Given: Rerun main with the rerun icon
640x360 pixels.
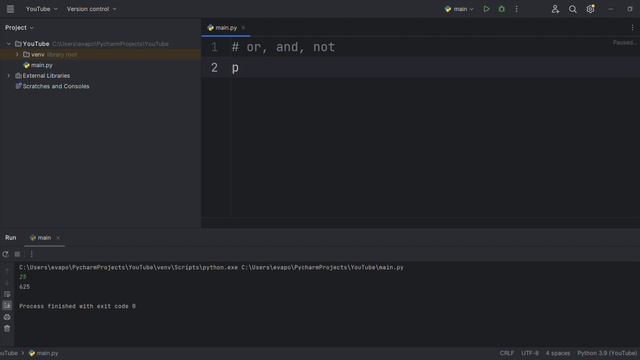Looking at the screenshot, I should click(x=5, y=254).
